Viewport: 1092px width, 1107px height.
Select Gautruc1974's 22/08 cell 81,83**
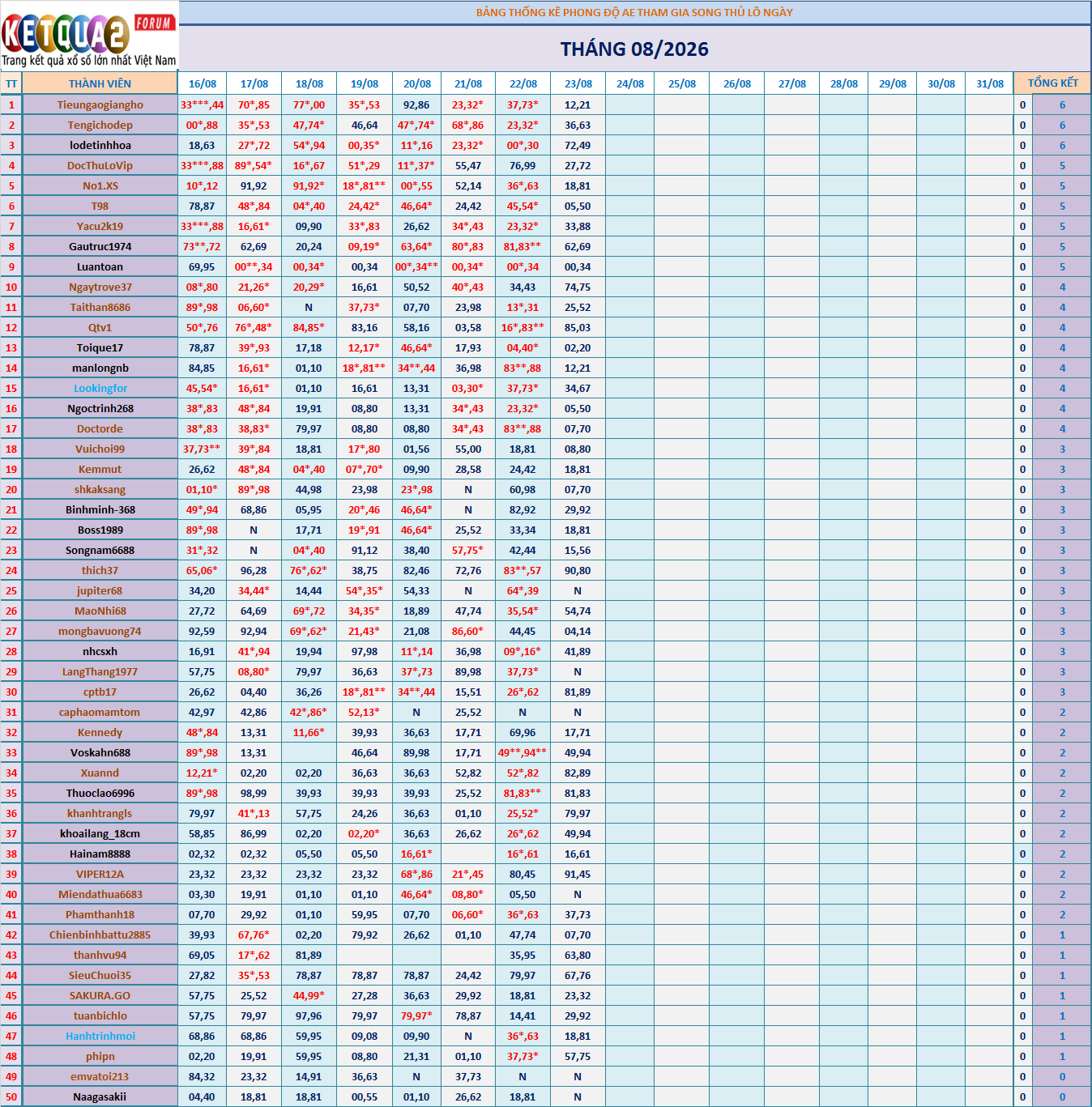pos(523,246)
